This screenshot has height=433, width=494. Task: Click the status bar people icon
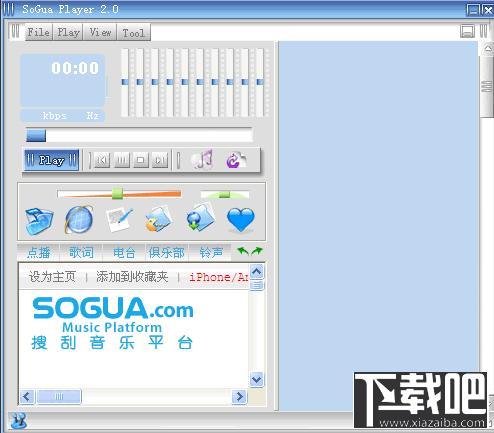tap(18, 421)
